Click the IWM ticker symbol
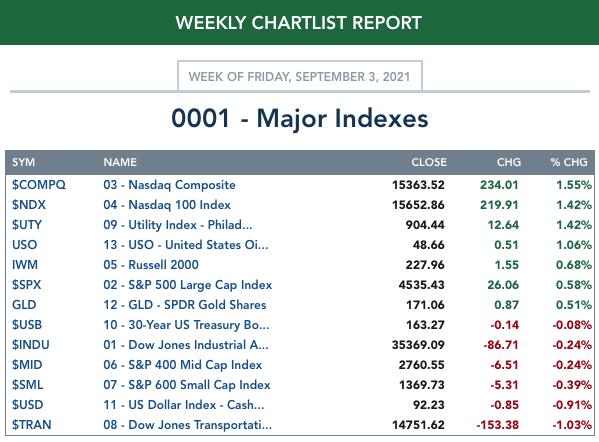The height and width of the screenshot is (442, 599). pyautogui.click(x=25, y=265)
